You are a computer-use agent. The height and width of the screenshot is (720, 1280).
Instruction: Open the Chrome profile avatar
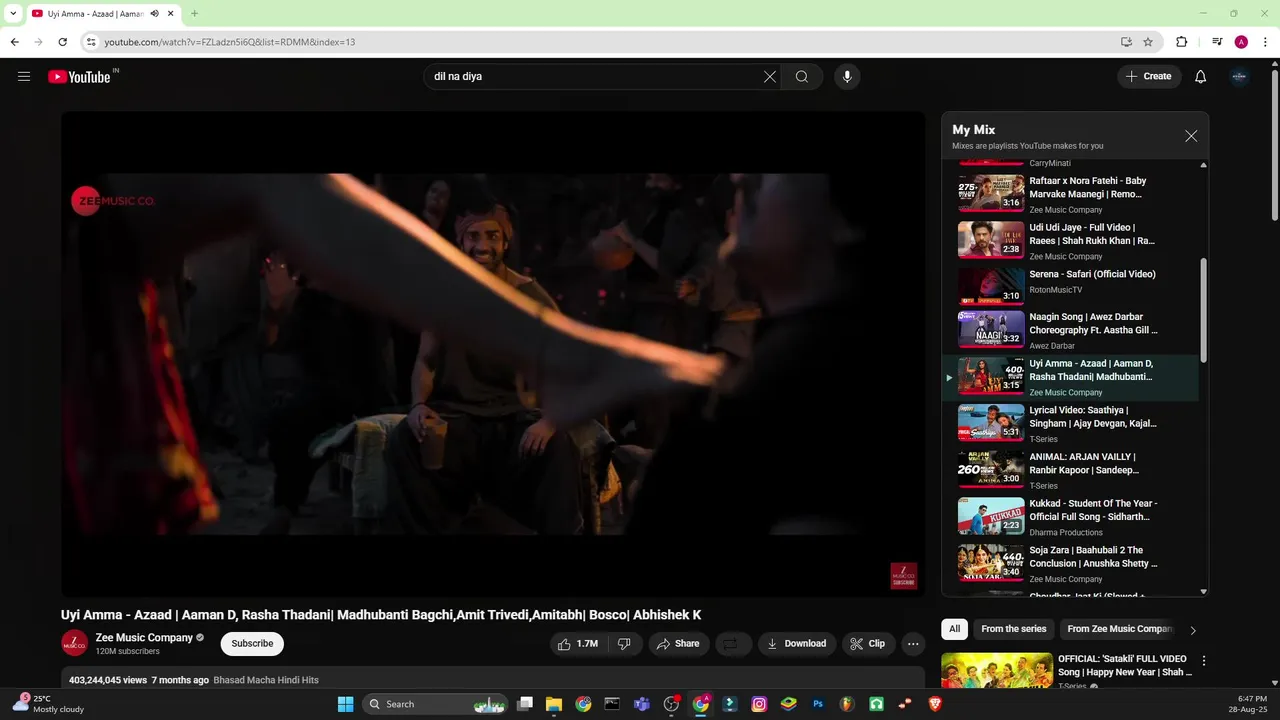point(1241,42)
